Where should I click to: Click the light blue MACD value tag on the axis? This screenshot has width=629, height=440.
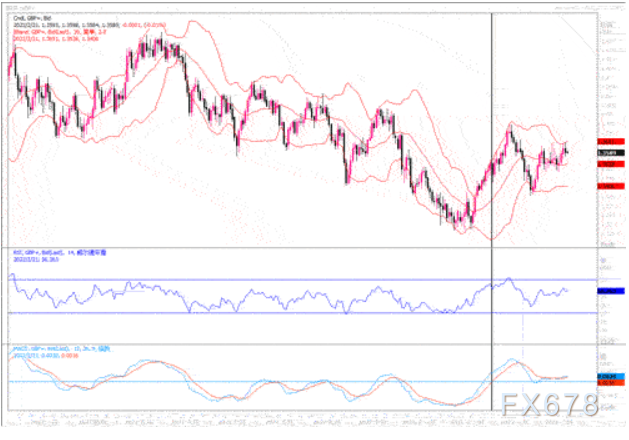click(611, 377)
